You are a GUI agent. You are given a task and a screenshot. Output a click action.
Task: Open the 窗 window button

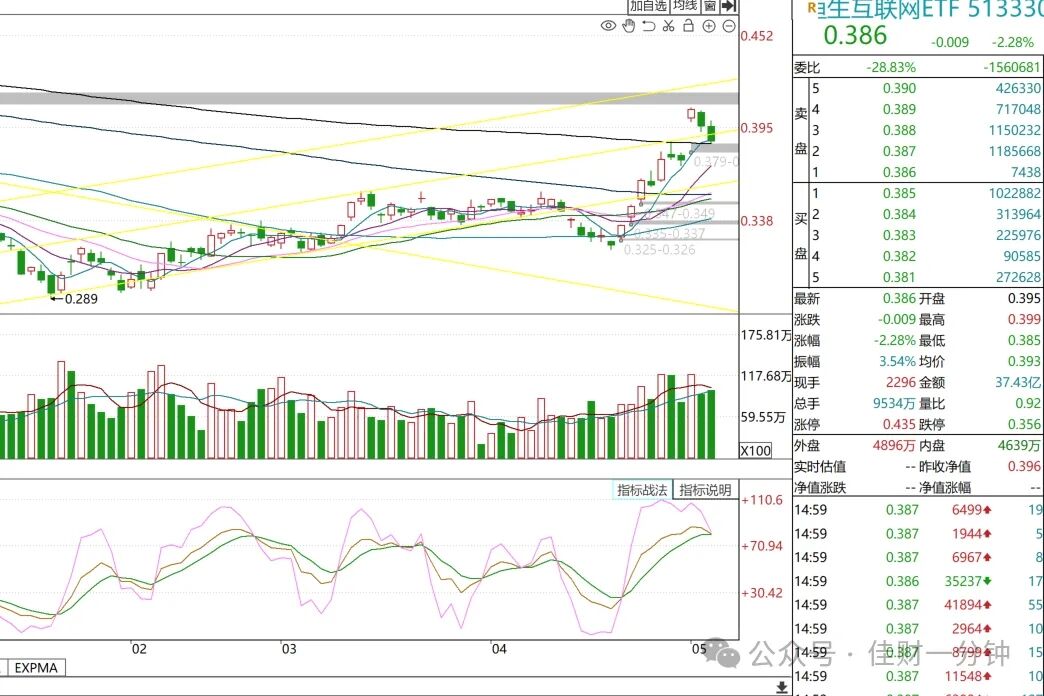(710, 6)
